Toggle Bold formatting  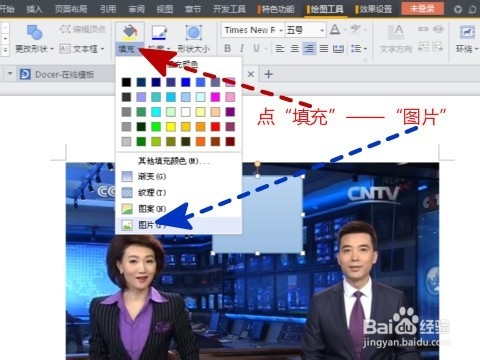coord(228,49)
